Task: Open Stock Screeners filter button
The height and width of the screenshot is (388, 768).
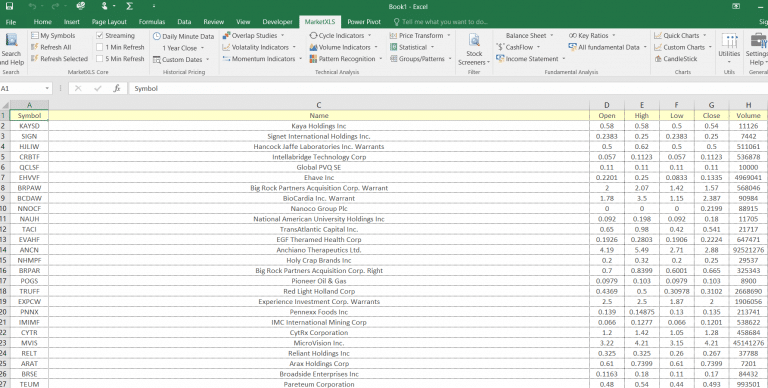Action: pyautogui.click(x=474, y=49)
